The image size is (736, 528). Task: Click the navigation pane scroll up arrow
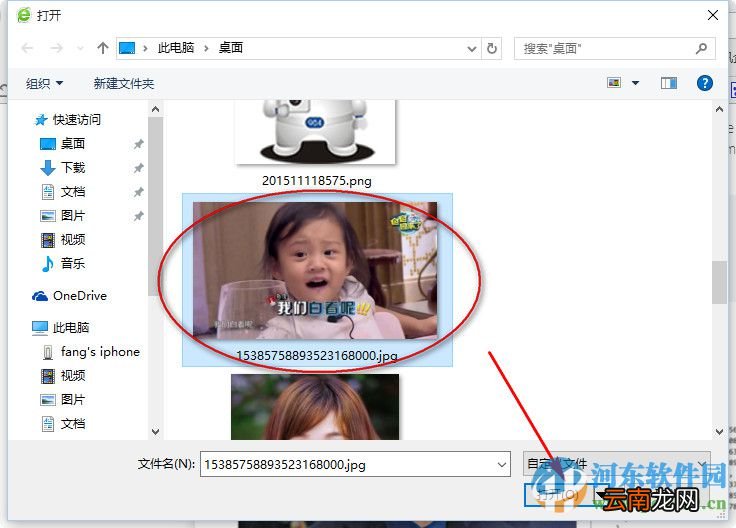pos(155,109)
